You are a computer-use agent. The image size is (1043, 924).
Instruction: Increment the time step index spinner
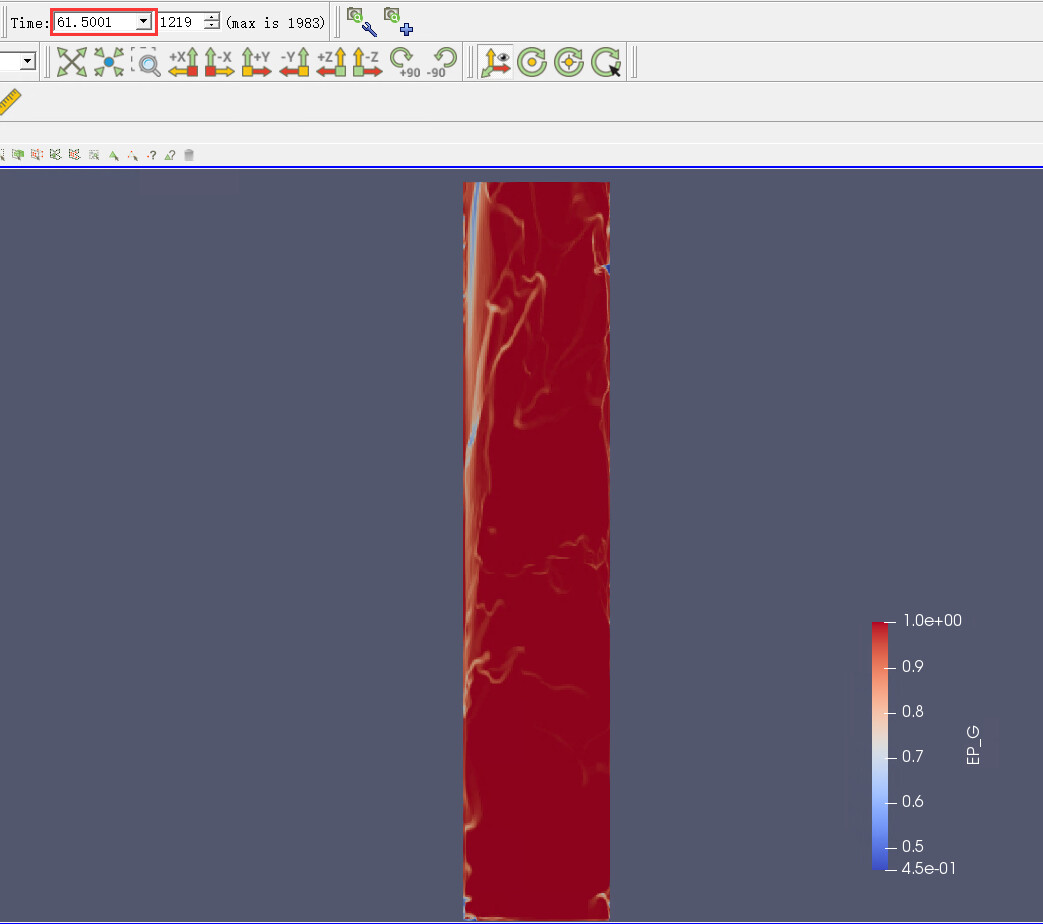211,17
